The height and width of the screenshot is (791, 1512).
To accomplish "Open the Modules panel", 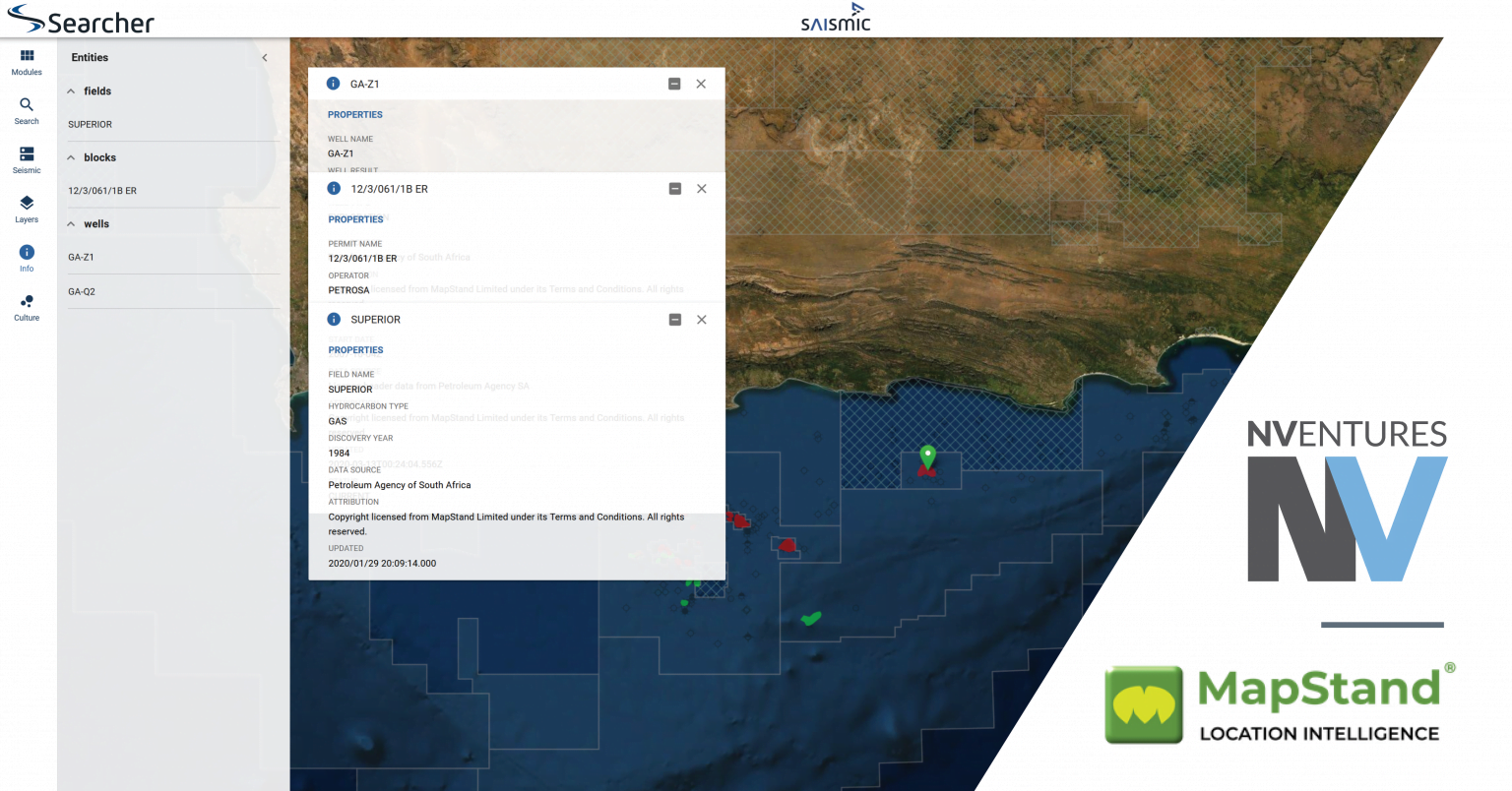I will [x=26, y=61].
